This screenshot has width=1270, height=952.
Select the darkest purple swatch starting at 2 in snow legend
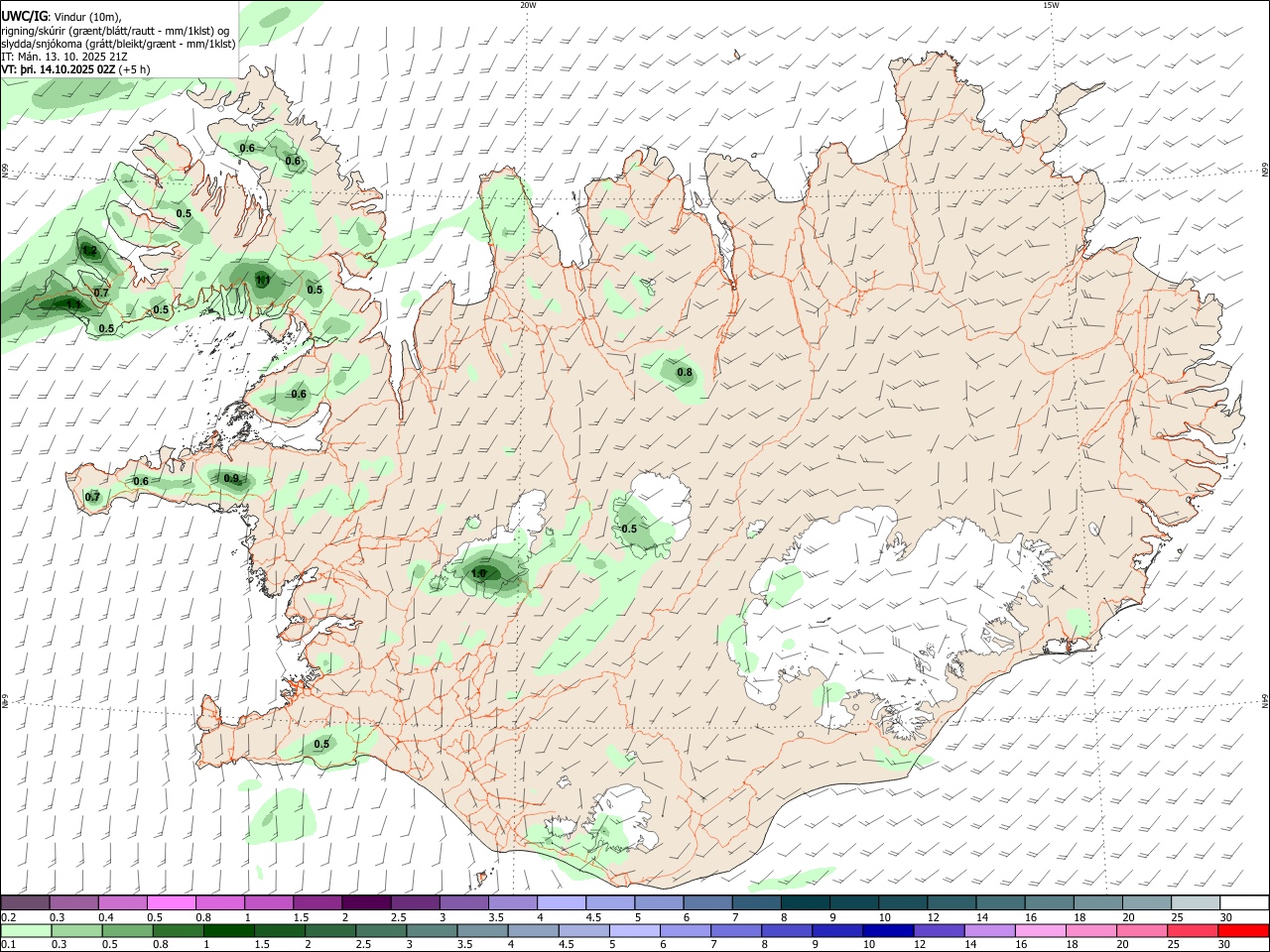click(366, 902)
